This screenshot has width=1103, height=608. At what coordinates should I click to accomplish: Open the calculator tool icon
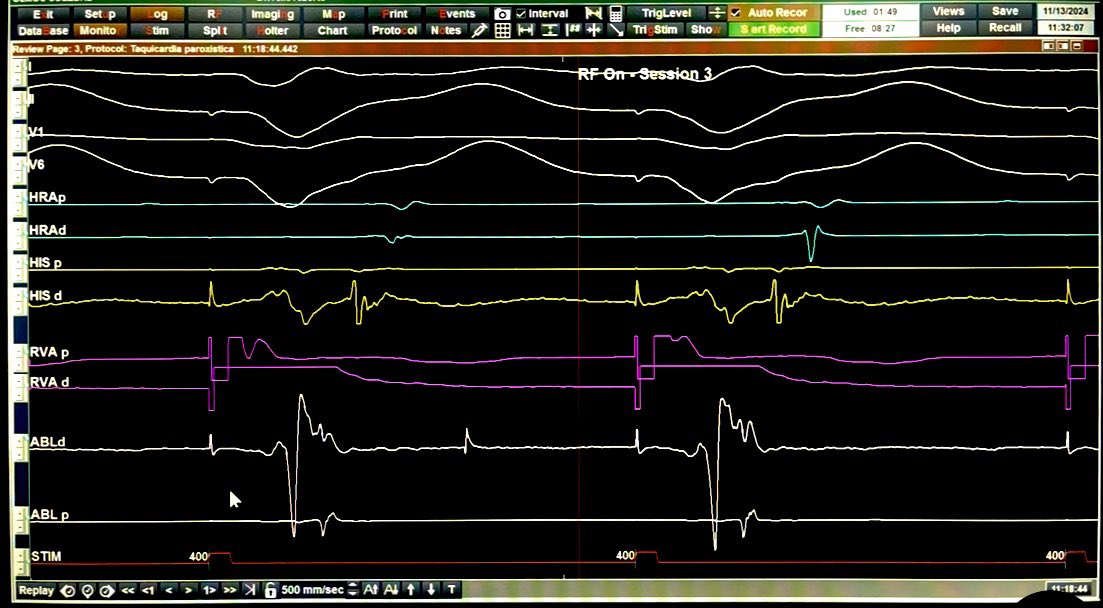[616, 12]
